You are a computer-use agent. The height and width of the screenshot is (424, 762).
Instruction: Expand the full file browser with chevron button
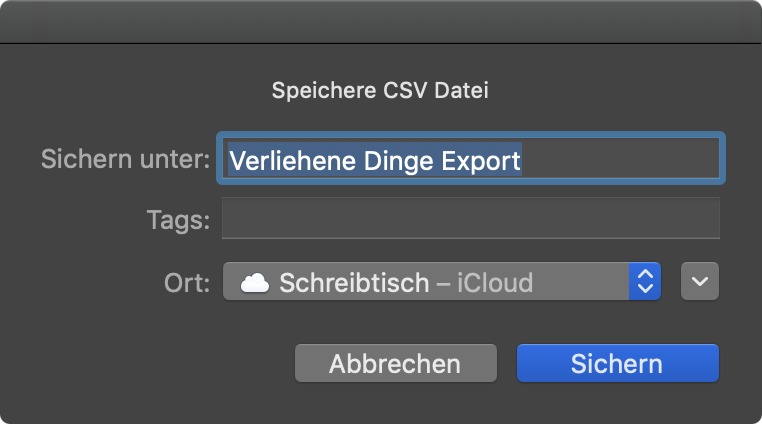700,282
